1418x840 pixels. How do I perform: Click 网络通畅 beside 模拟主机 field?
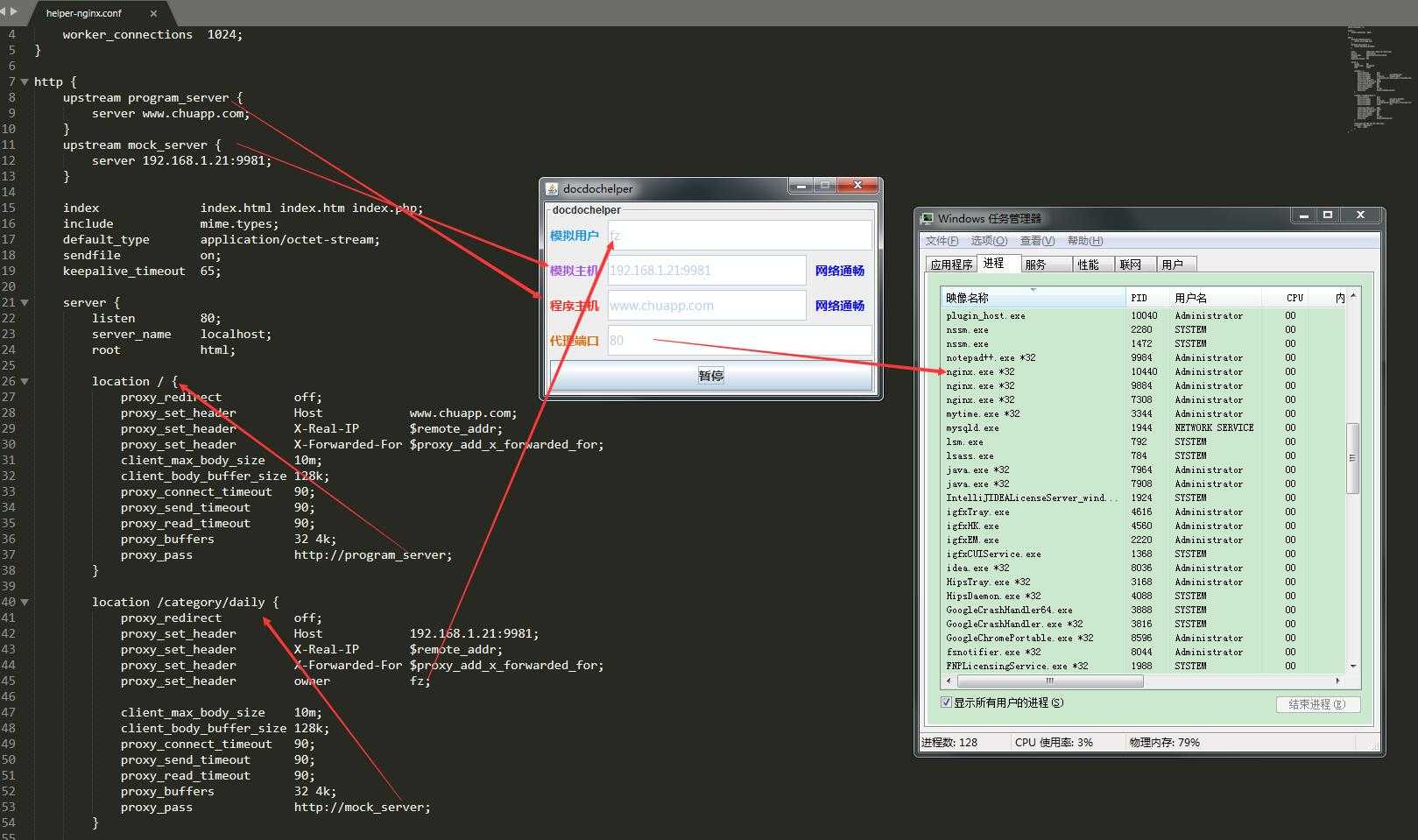(839, 271)
